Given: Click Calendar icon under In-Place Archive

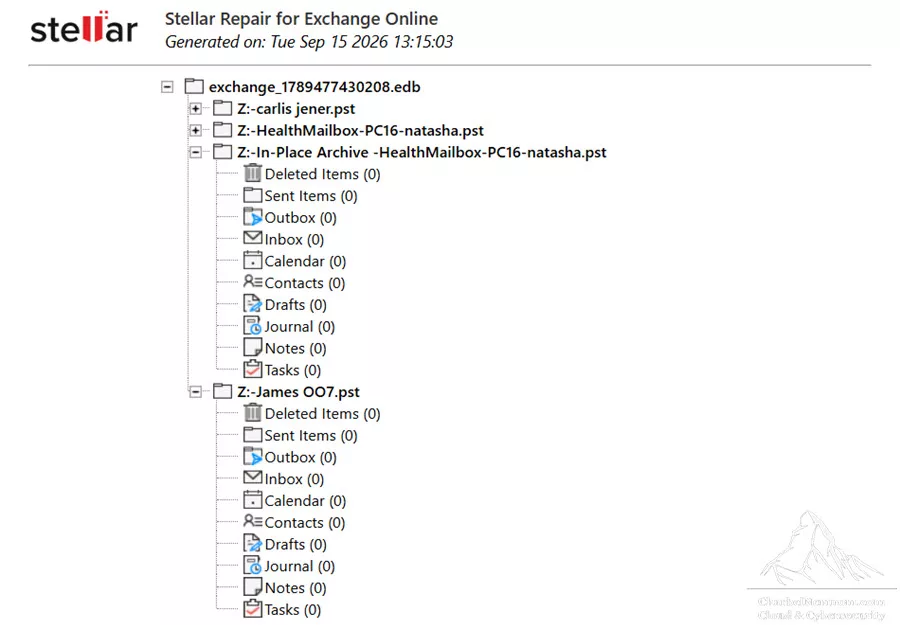Looking at the screenshot, I should (253, 261).
